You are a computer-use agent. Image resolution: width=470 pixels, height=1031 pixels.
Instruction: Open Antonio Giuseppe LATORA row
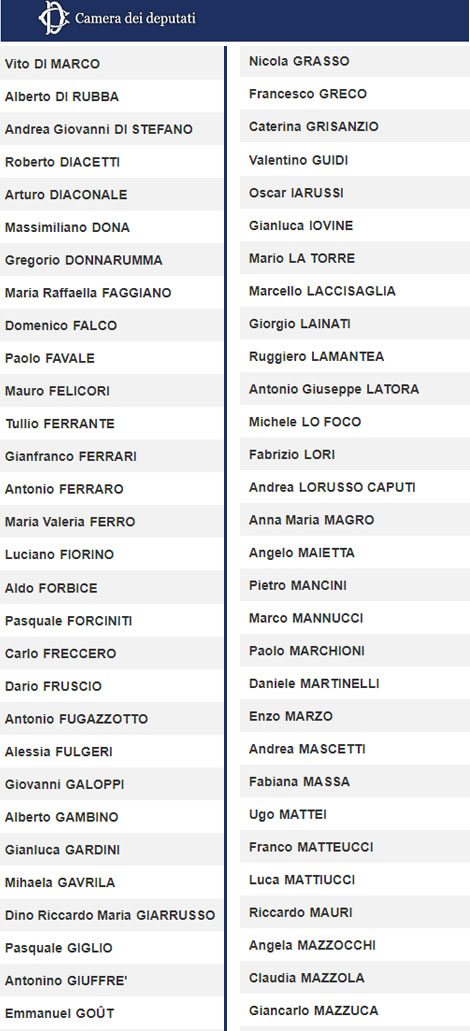point(355,389)
